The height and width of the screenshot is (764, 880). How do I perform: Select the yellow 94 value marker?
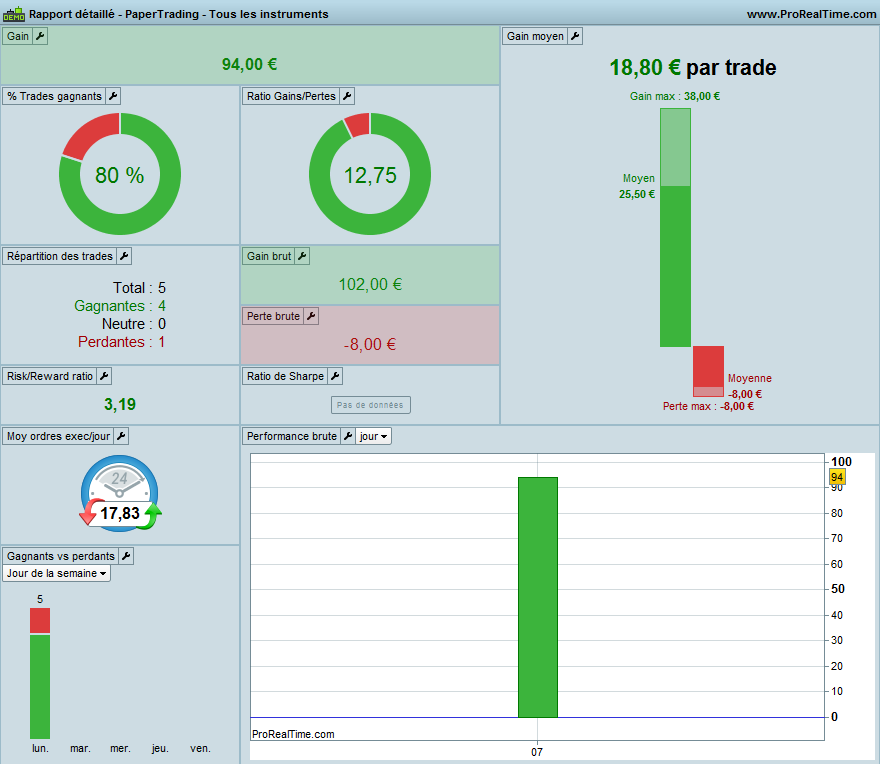[837, 477]
